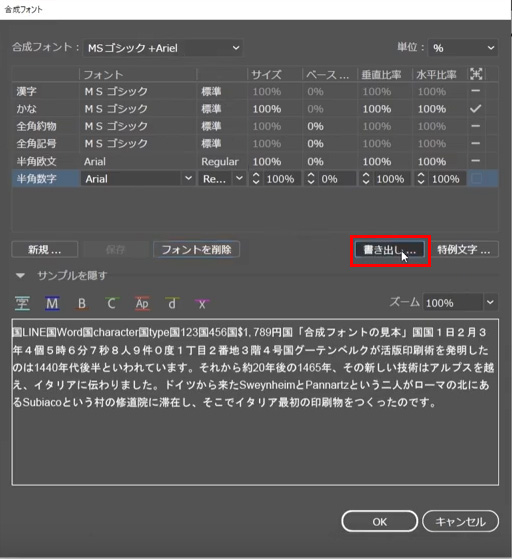Toggle the em box guide icon (M)
The height and width of the screenshot is (559, 512).
52,303
